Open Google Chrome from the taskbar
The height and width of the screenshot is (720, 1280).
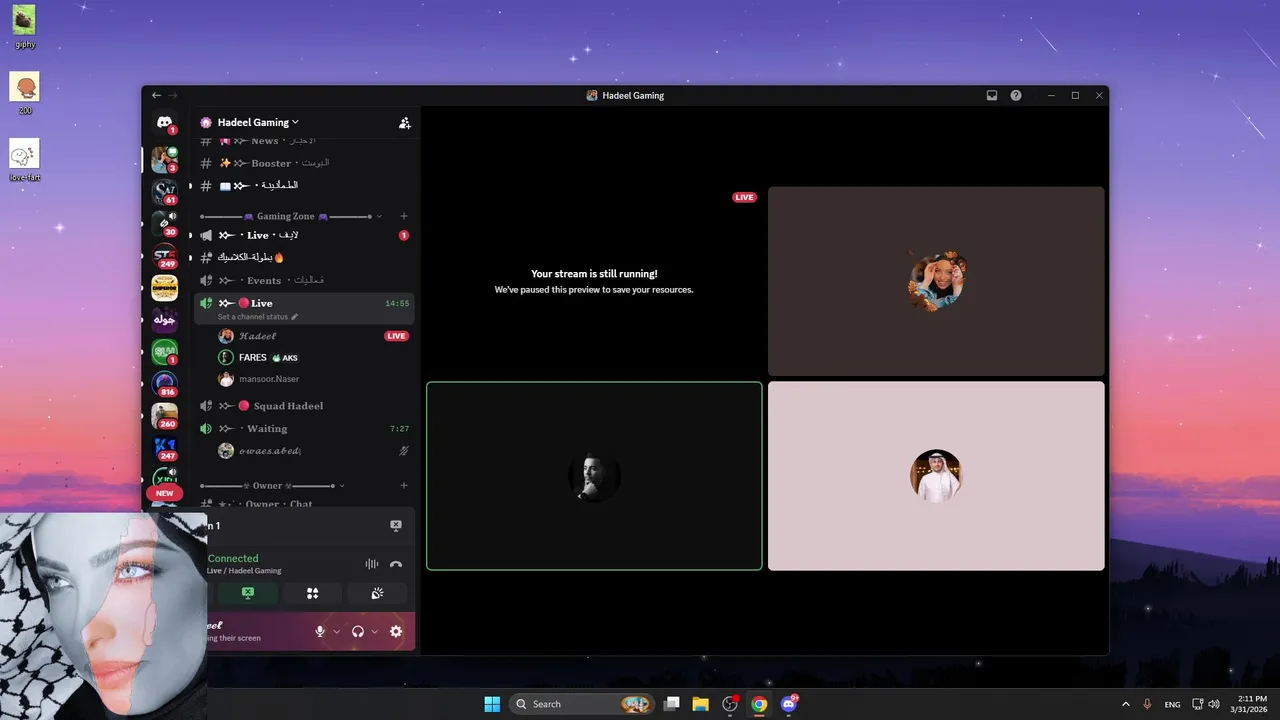click(759, 704)
